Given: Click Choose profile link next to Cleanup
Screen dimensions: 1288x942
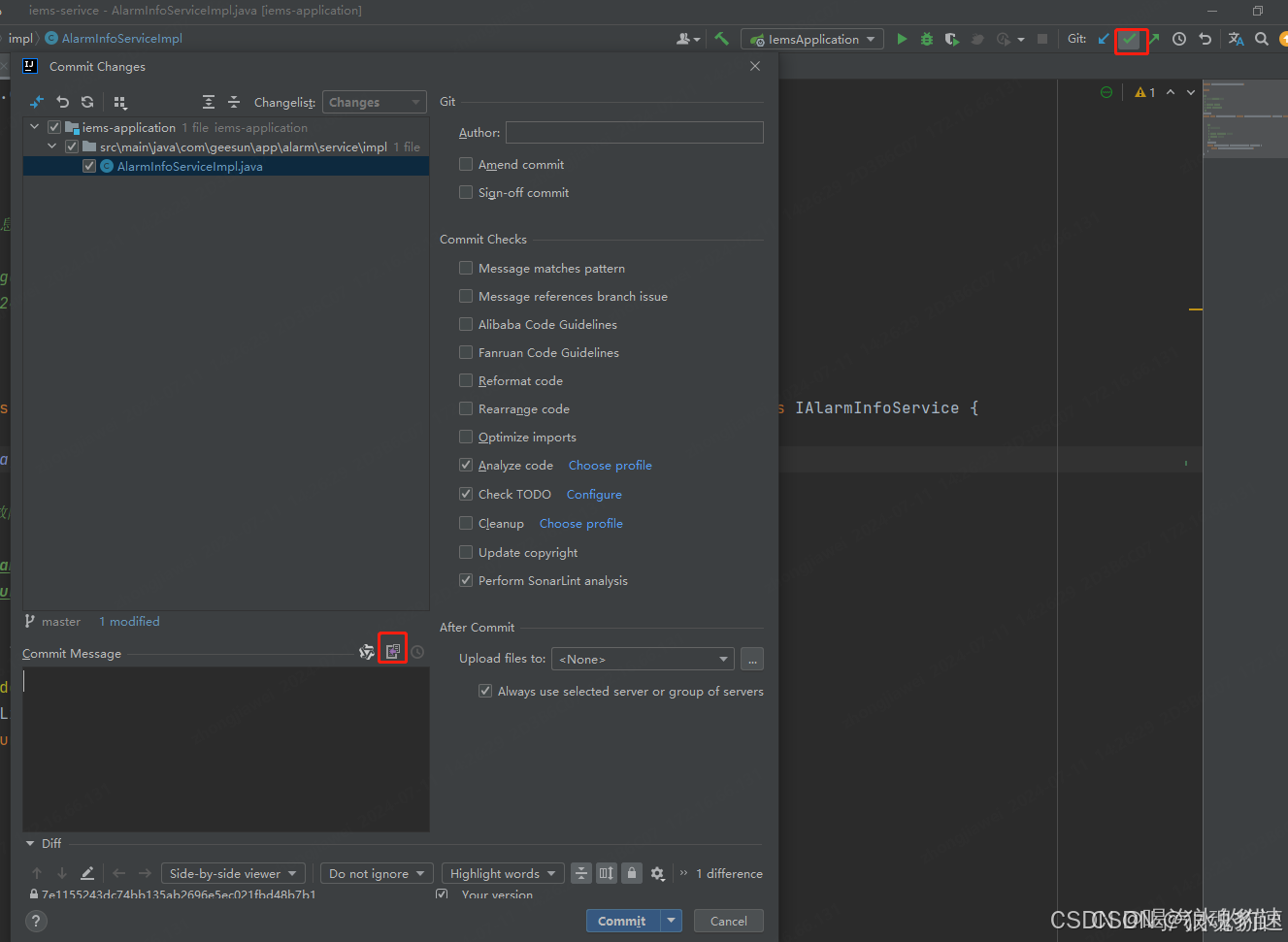Looking at the screenshot, I should (581, 523).
